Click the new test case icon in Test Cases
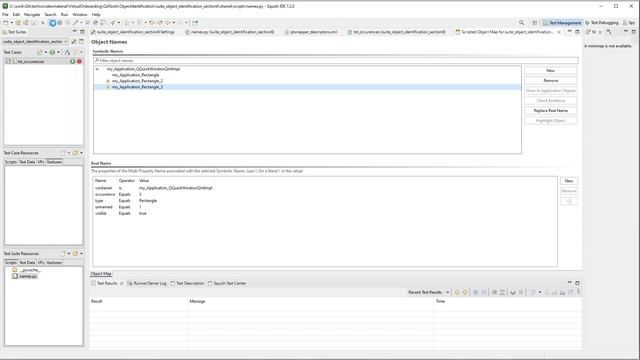The image size is (640, 360). point(40,52)
